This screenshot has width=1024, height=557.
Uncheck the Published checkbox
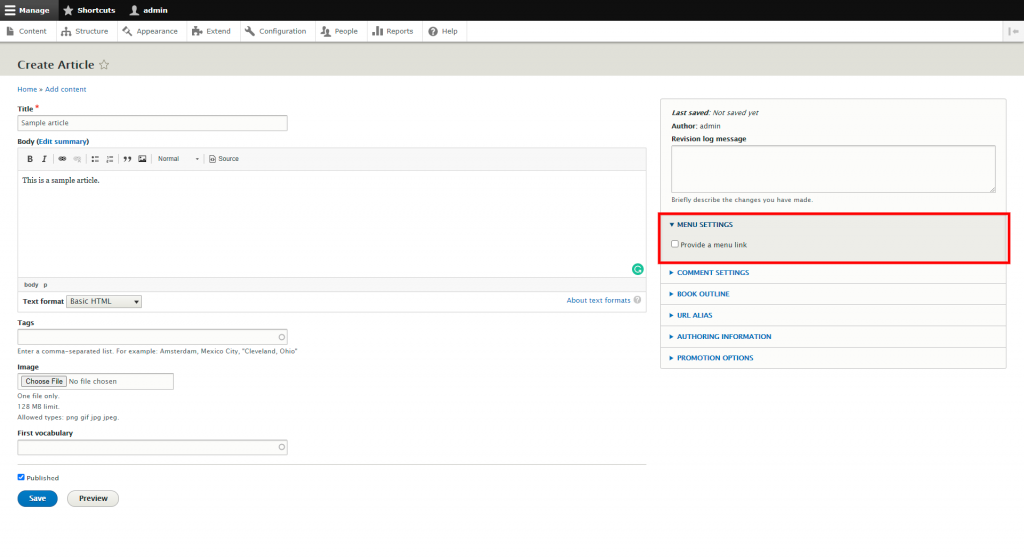22,477
